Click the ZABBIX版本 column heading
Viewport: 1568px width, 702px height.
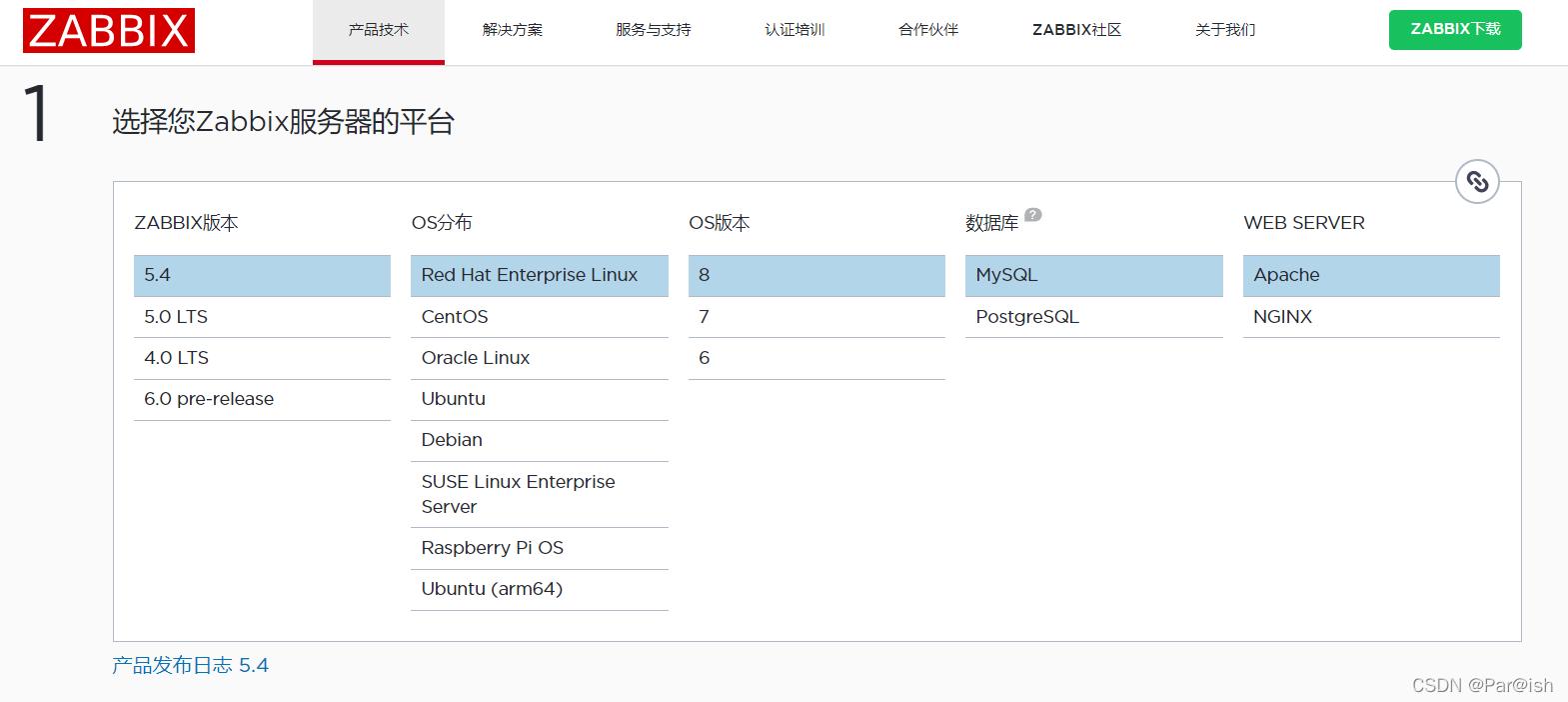pos(186,223)
